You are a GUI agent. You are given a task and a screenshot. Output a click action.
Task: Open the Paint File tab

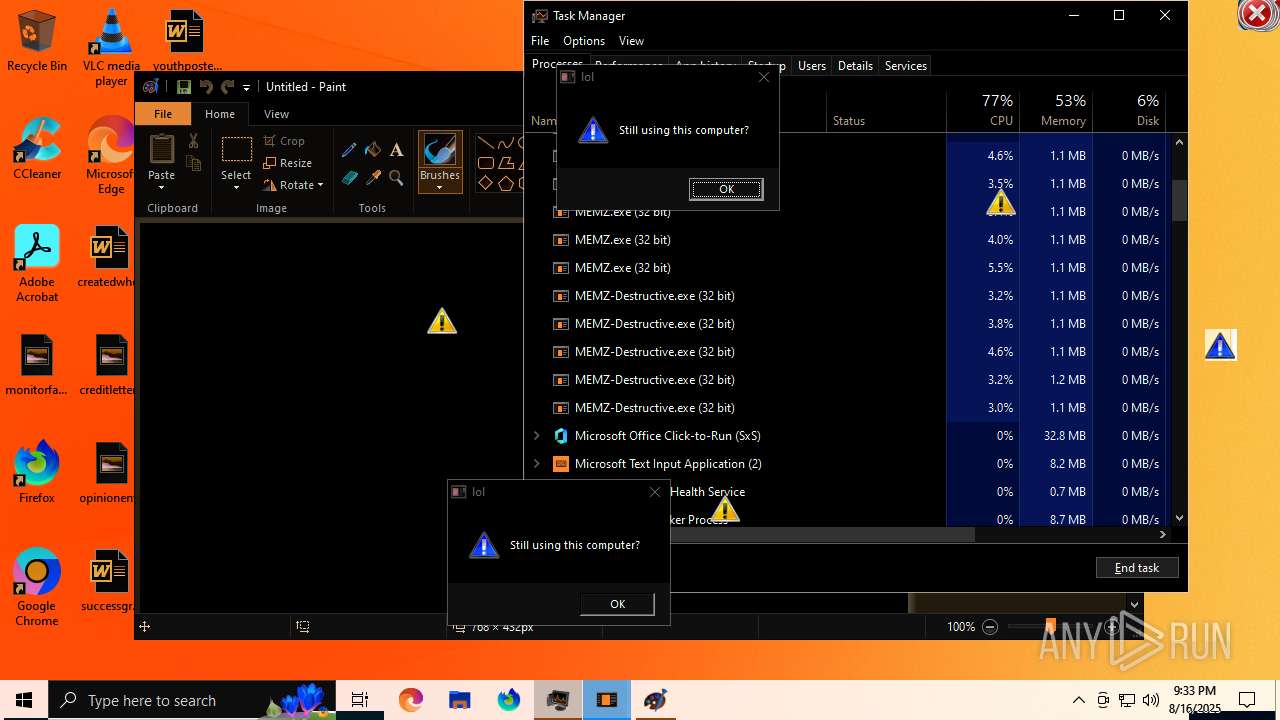(x=163, y=114)
